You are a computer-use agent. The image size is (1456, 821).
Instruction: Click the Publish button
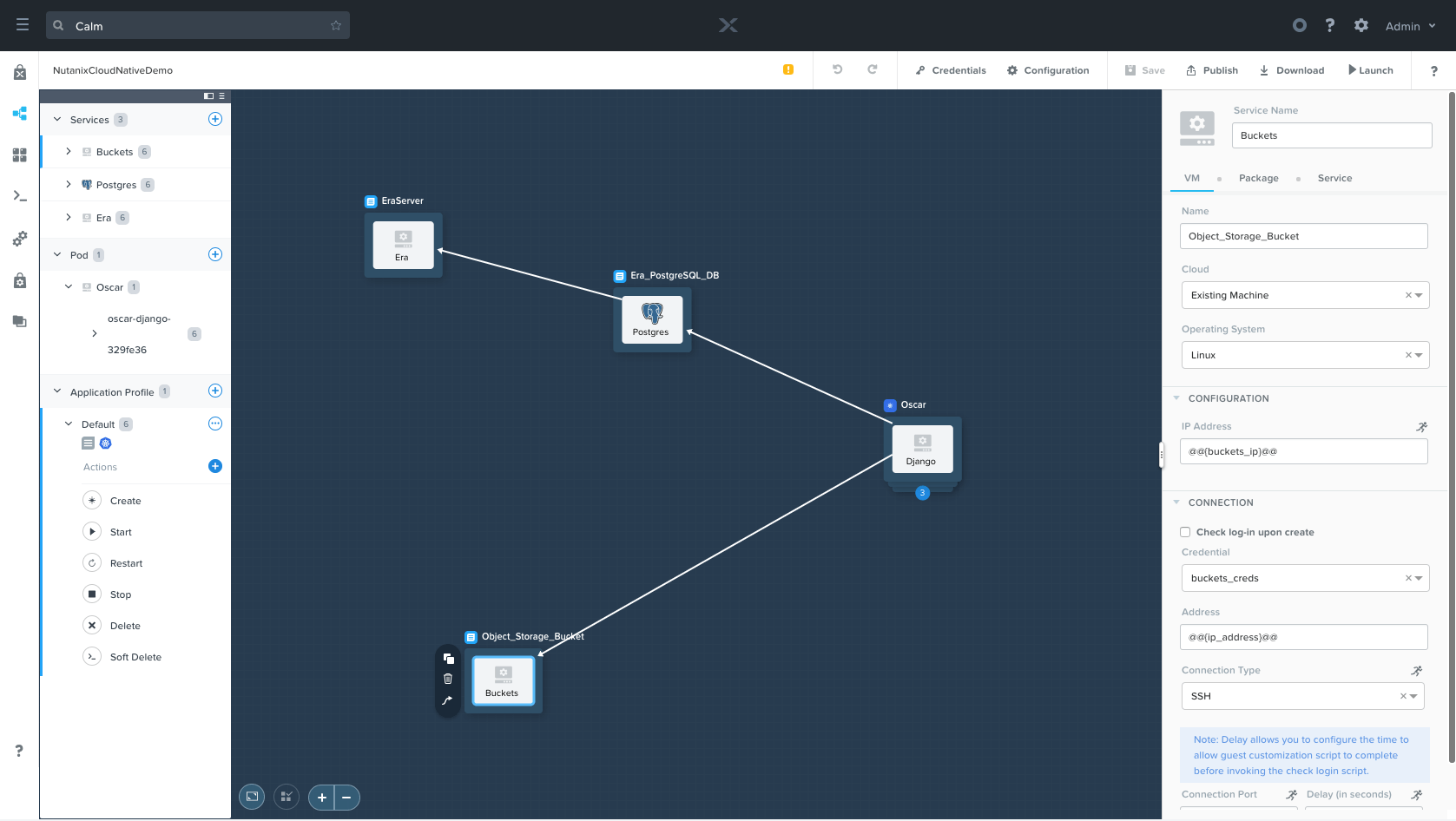coord(1212,70)
